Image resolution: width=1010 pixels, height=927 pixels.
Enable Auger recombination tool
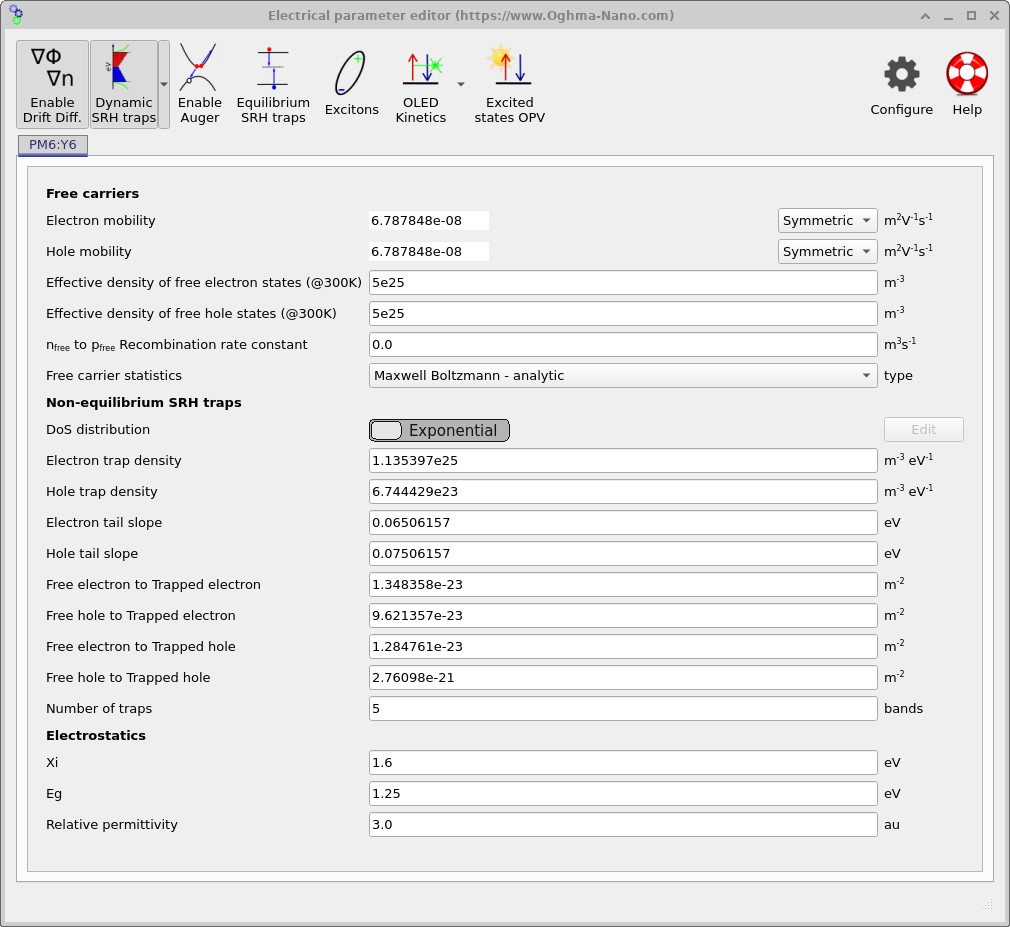200,84
